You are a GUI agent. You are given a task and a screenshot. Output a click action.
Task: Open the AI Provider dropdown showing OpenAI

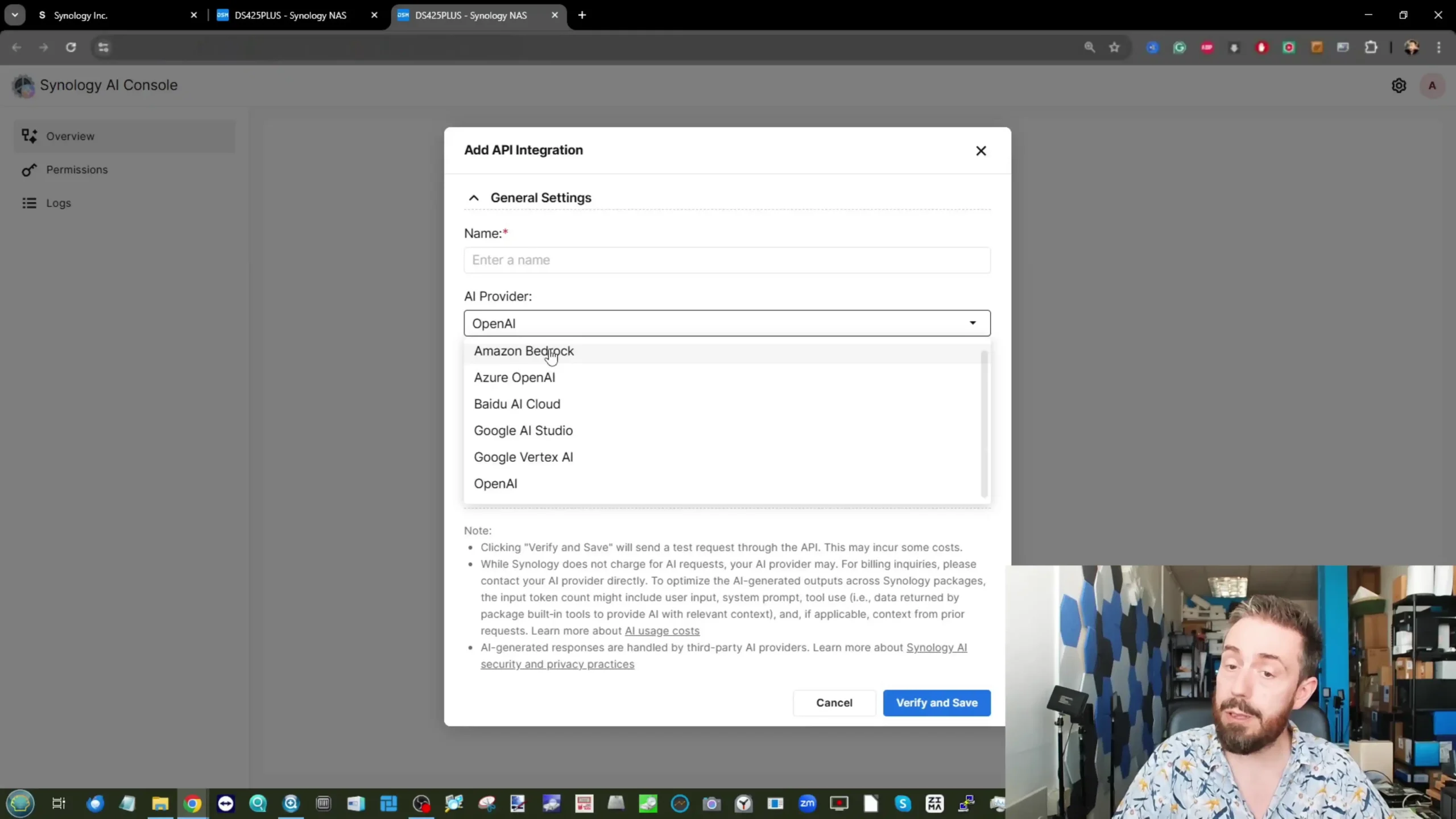pos(727,323)
